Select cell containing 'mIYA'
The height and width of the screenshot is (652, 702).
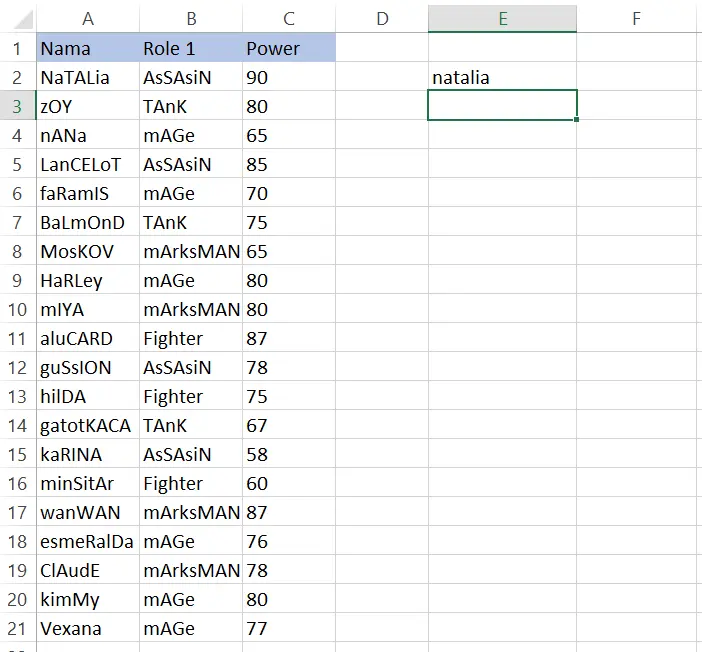click(88, 309)
